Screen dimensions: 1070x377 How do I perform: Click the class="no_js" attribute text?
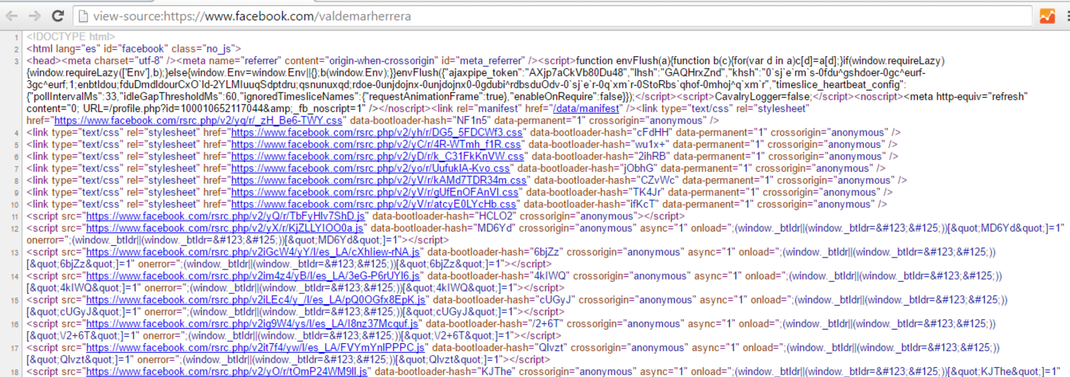[x=204, y=49]
